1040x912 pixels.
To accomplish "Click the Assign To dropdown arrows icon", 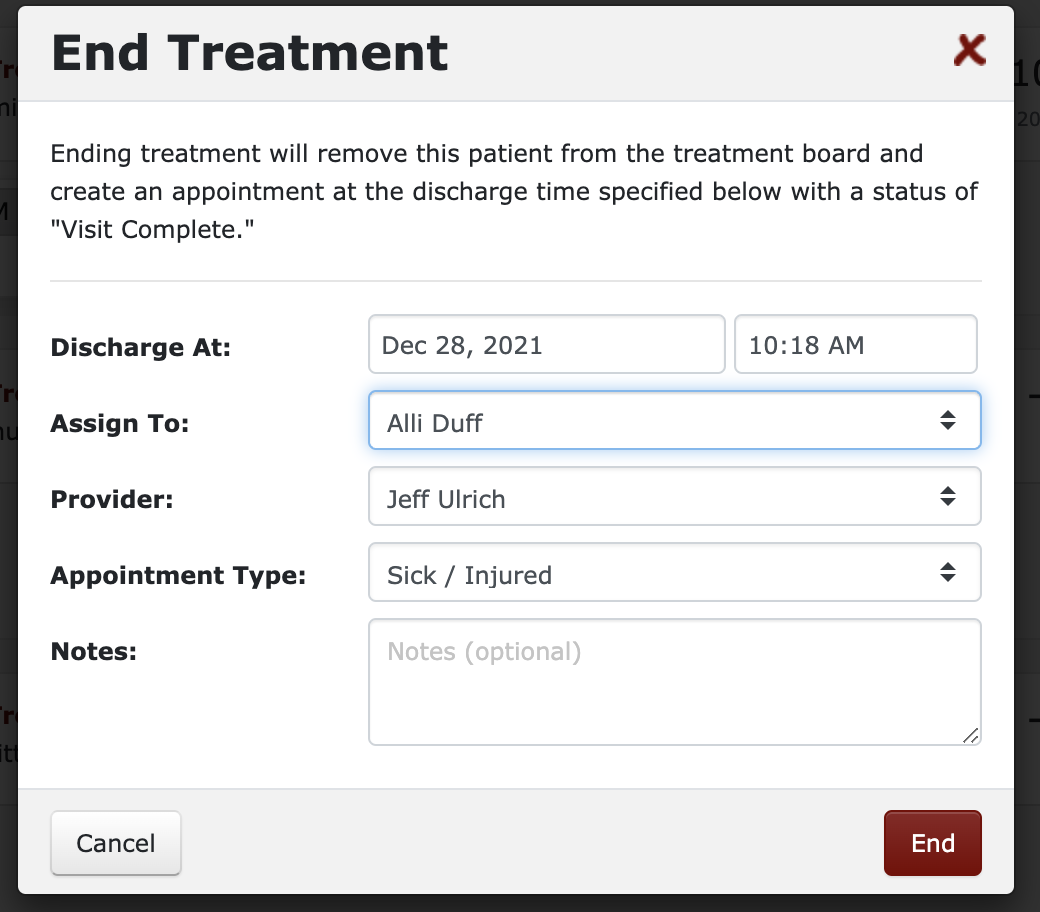I will pyautogui.click(x=948, y=420).
